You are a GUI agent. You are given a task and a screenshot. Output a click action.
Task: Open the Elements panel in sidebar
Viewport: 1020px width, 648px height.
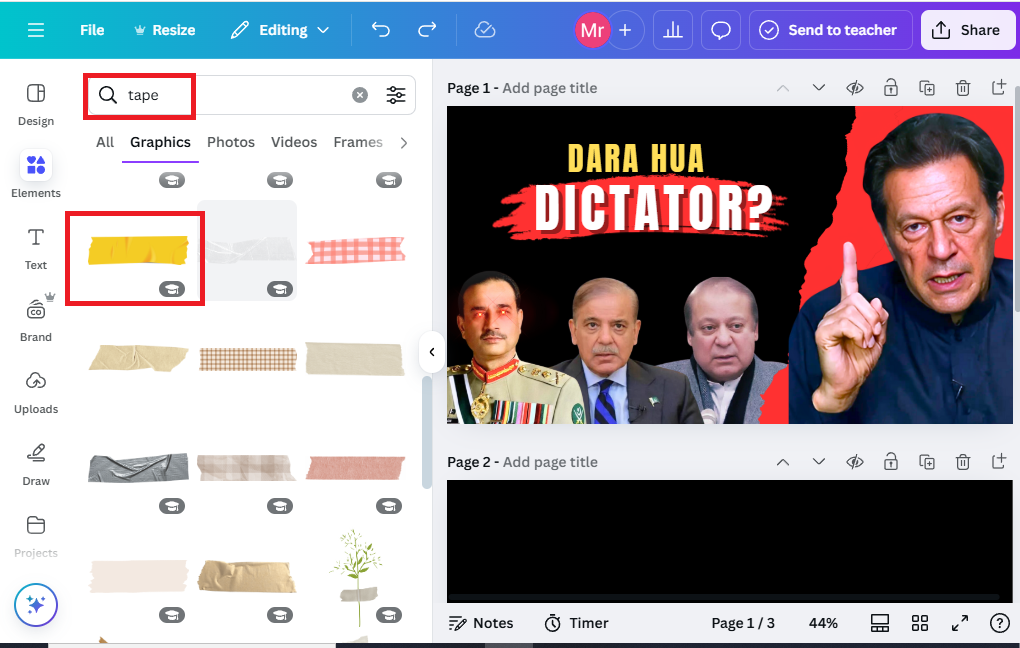(x=36, y=174)
